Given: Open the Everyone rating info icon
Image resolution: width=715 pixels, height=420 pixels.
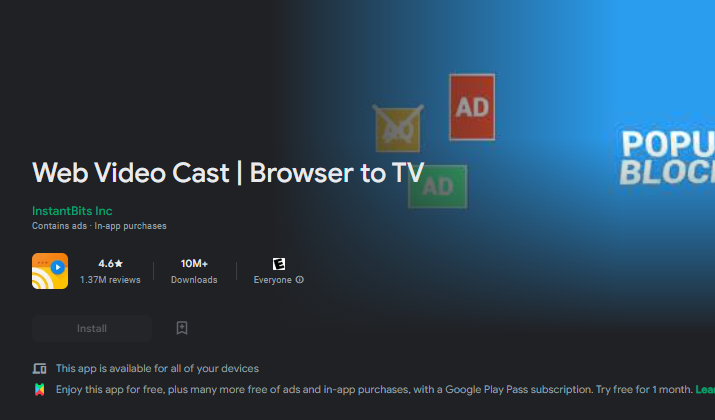Looking at the screenshot, I should 300,280.
